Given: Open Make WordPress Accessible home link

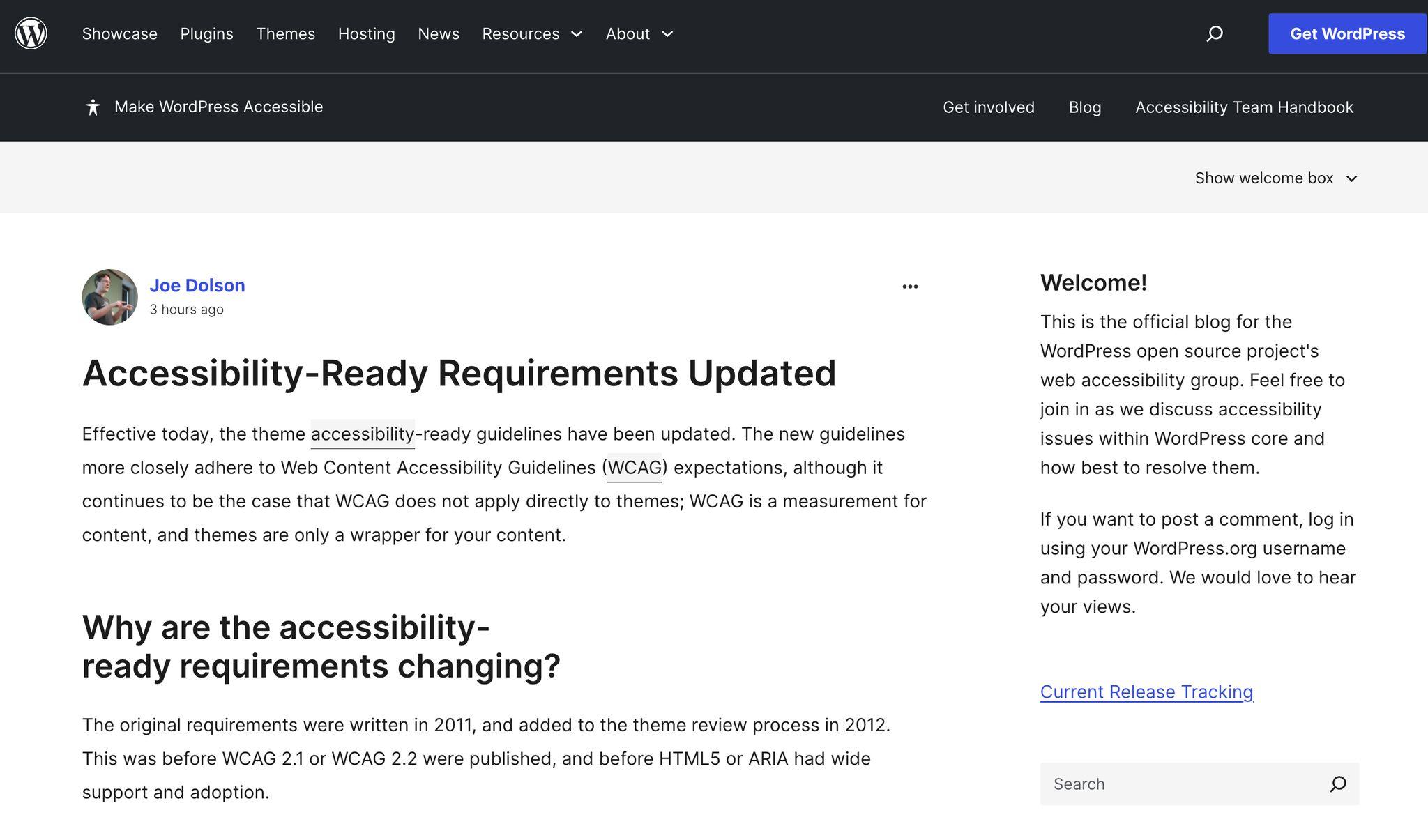Looking at the screenshot, I should coord(218,107).
